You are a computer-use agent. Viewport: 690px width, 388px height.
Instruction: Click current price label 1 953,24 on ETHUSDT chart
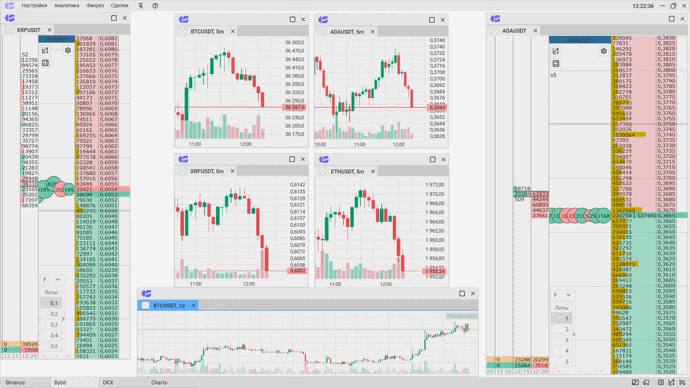click(434, 271)
